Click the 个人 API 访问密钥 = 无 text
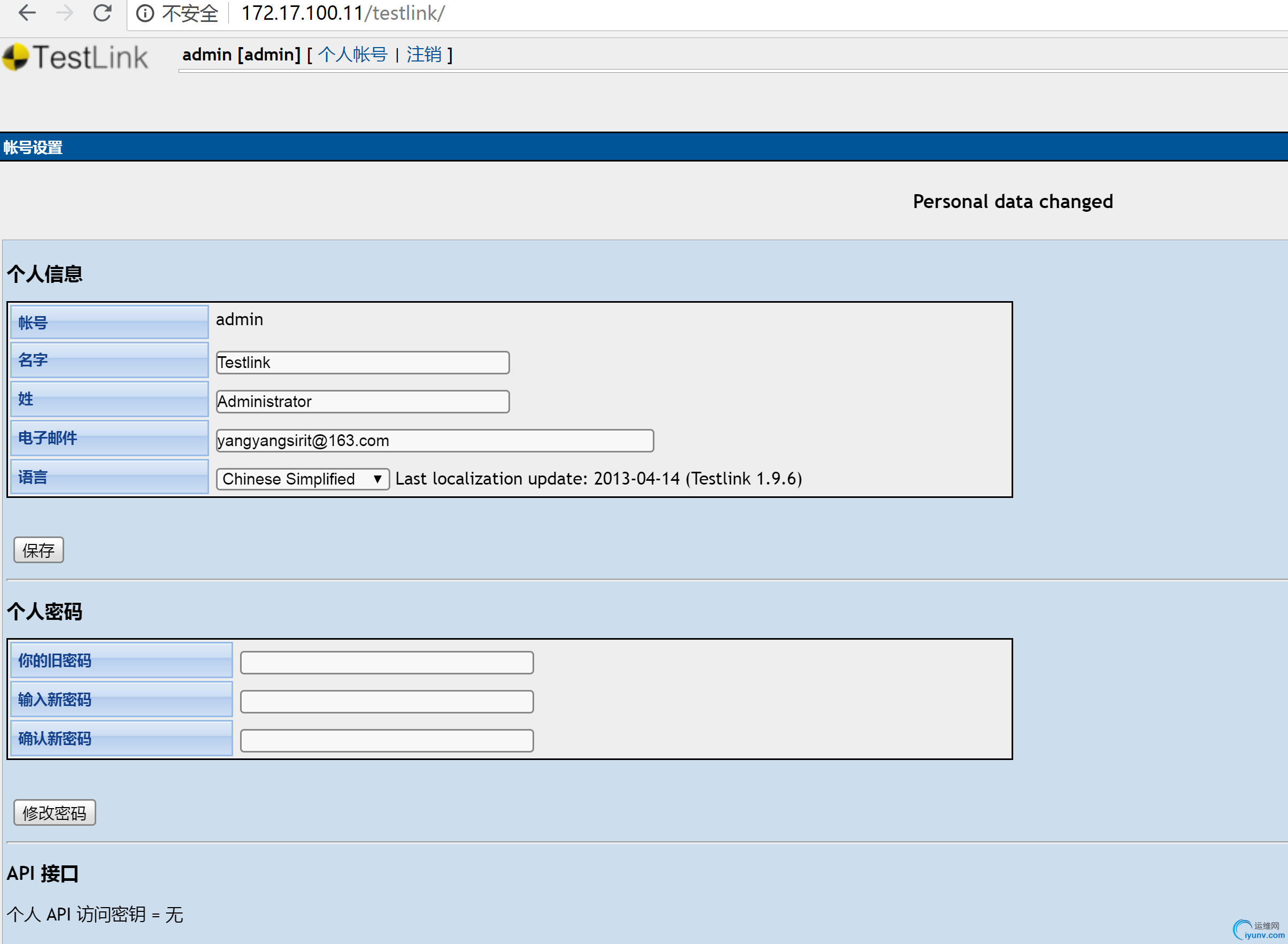The height and width of the screenshot is (944, 1288). point(95,914)
